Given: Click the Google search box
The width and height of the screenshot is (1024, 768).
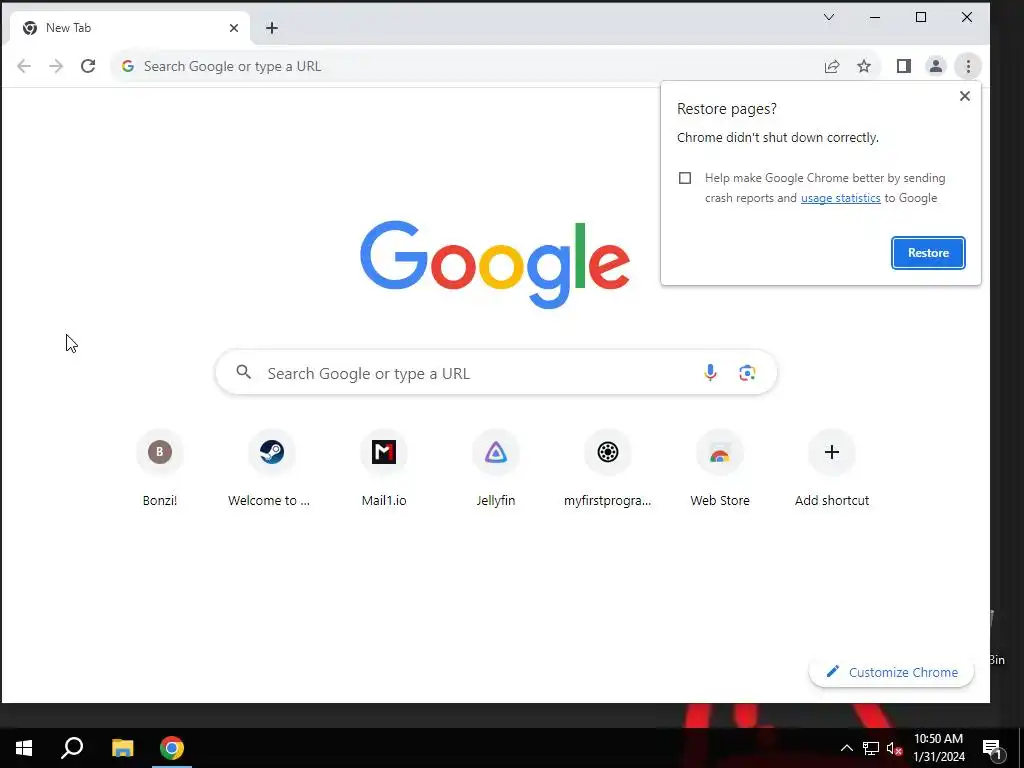Looking at the screenshot, I should [x=496, y=373].
